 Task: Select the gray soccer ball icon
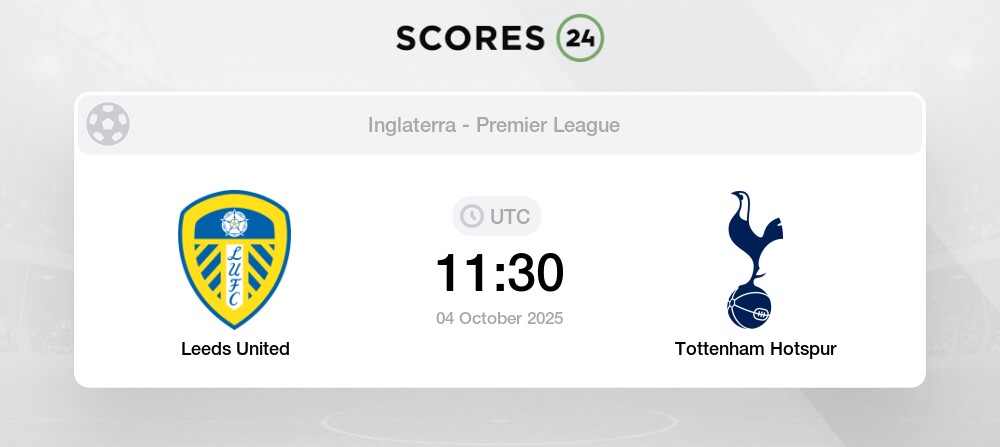tap(108, 124)
